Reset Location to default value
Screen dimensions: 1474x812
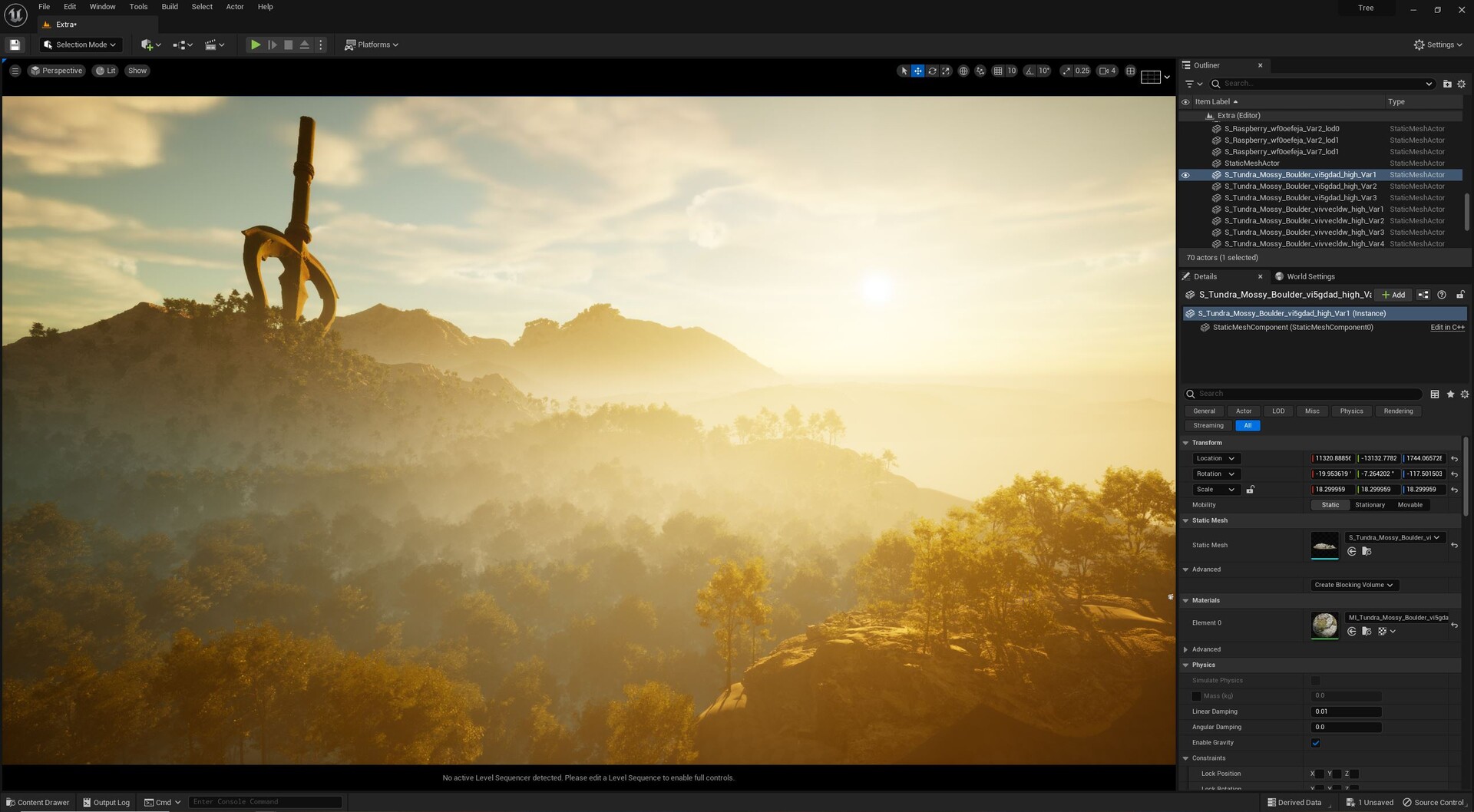tap(1454, 459)
